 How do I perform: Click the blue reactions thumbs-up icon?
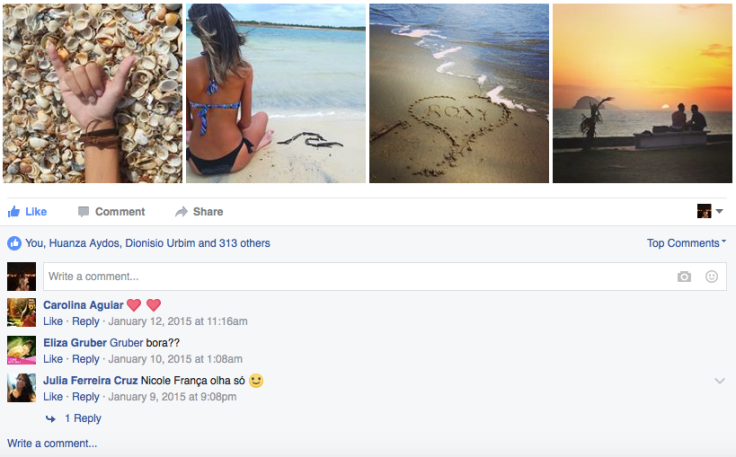[x=14, y=243]
